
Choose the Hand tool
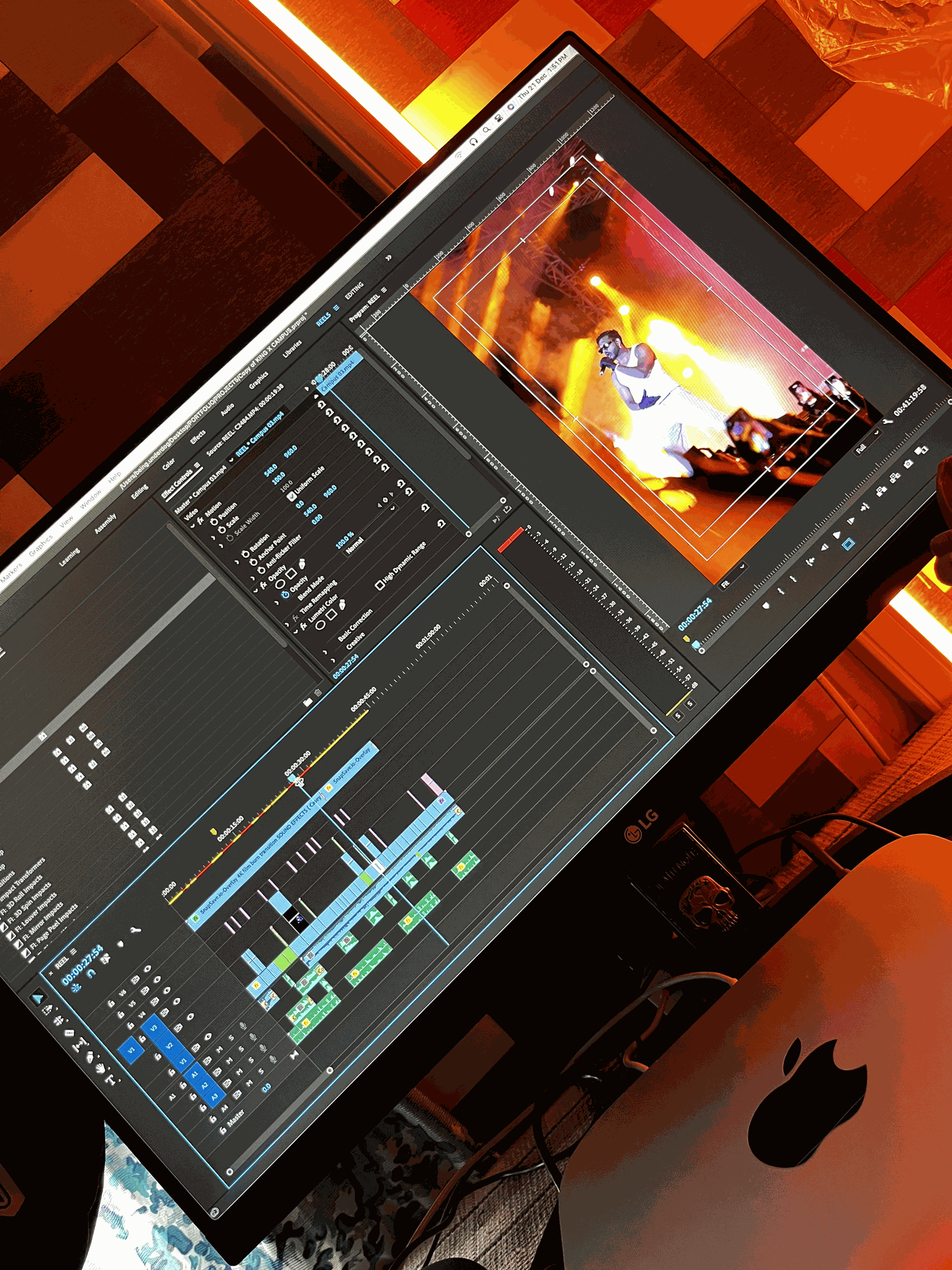(100, 1068)
